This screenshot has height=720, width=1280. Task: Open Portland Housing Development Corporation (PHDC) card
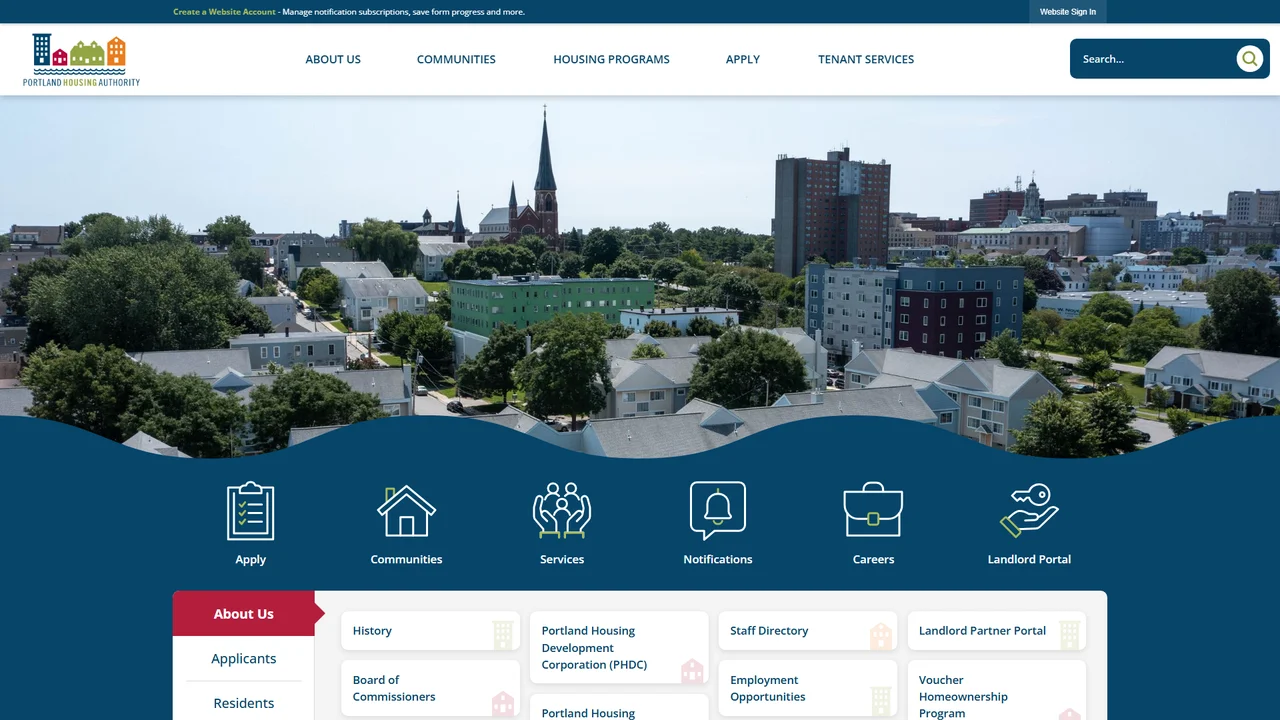pos(619,648)
